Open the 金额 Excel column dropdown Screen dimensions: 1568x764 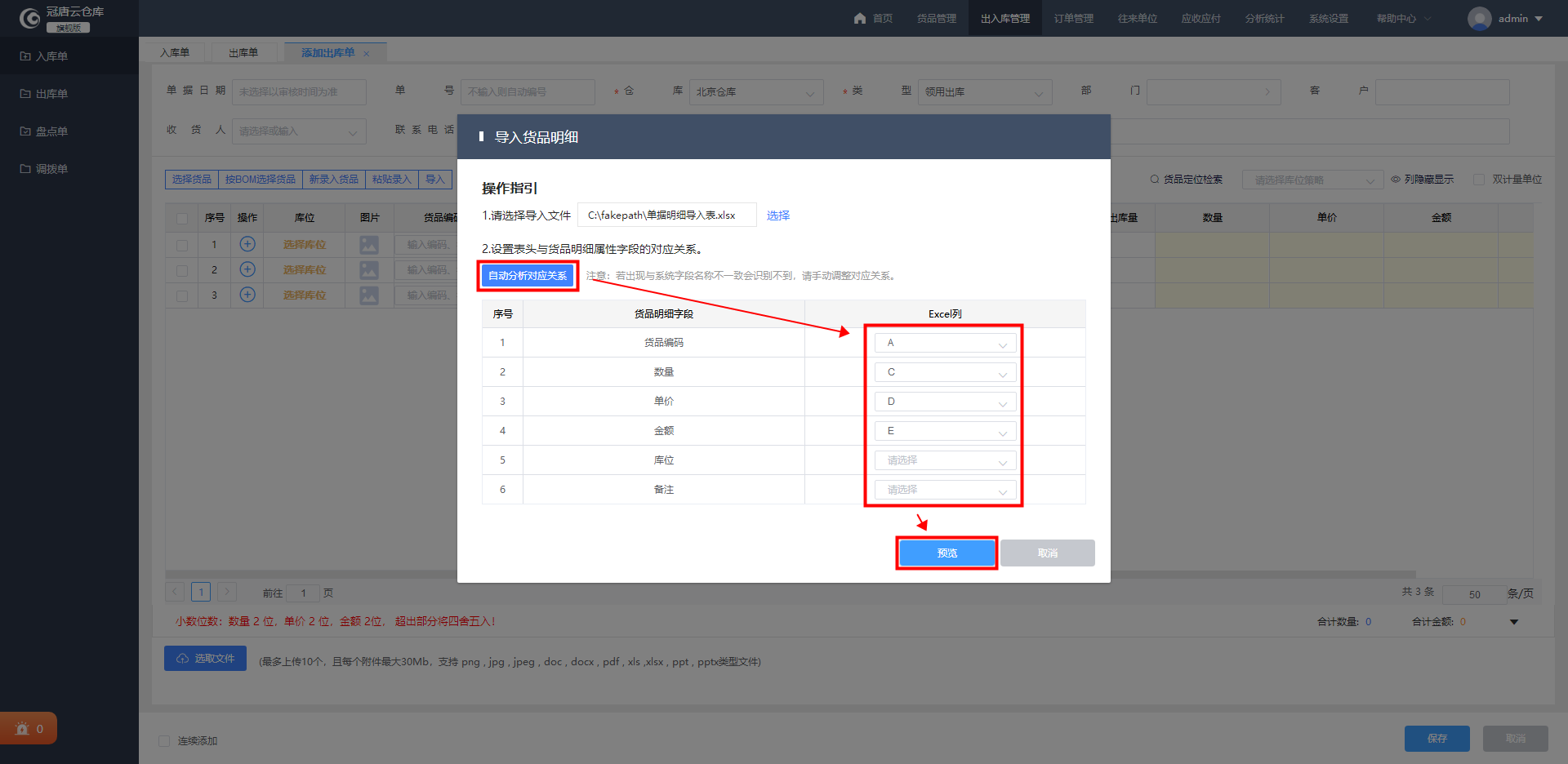(945, 431)
